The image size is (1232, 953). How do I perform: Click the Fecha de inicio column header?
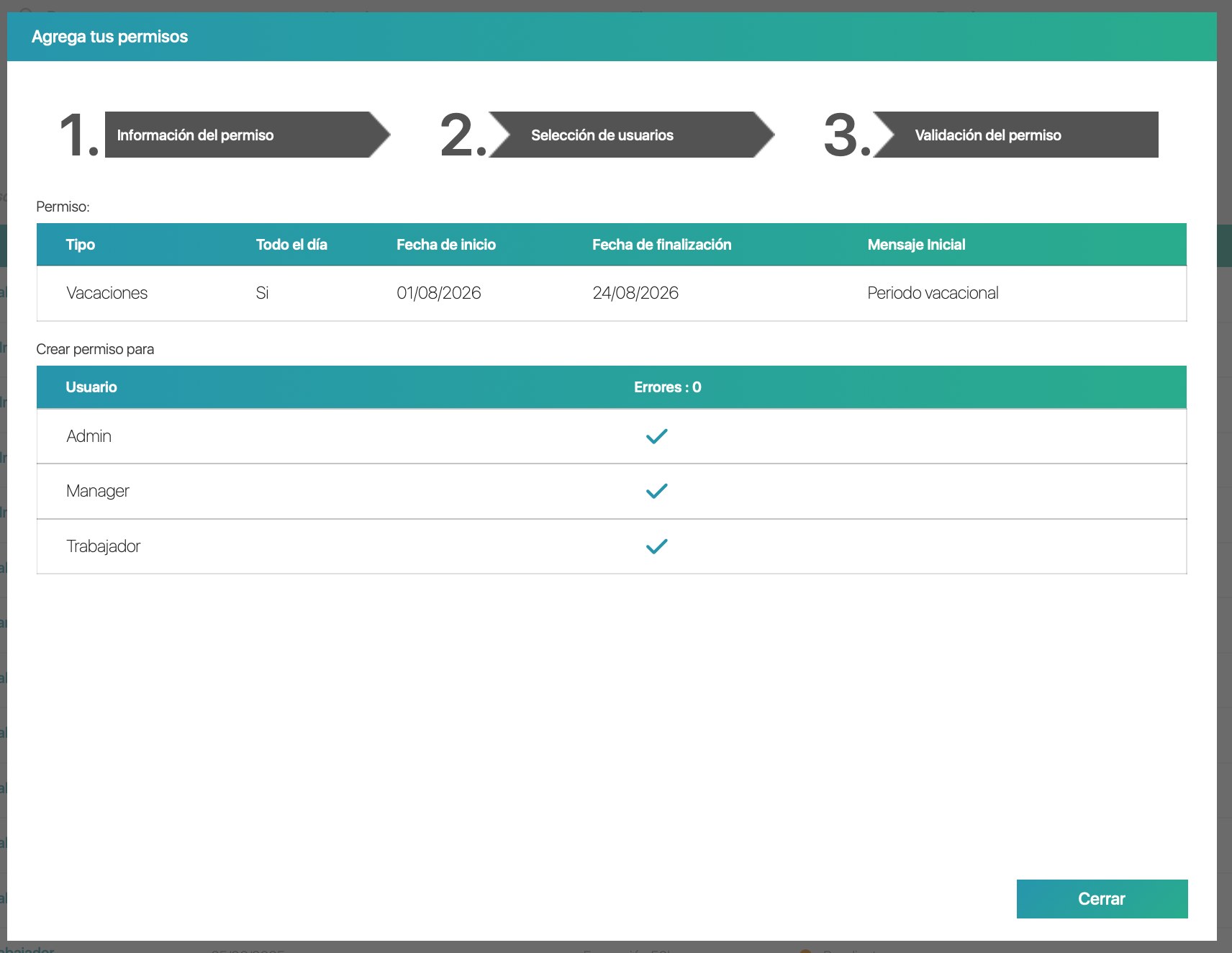[446, 245]
